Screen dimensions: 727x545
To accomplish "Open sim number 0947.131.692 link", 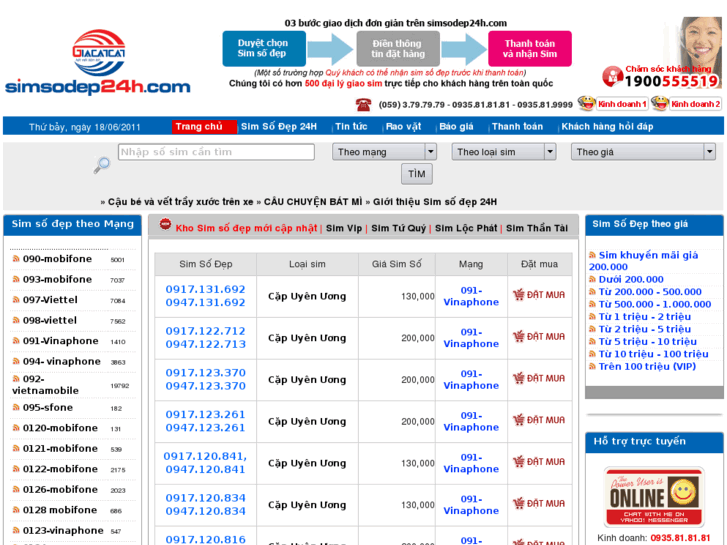I will [205, 302].
